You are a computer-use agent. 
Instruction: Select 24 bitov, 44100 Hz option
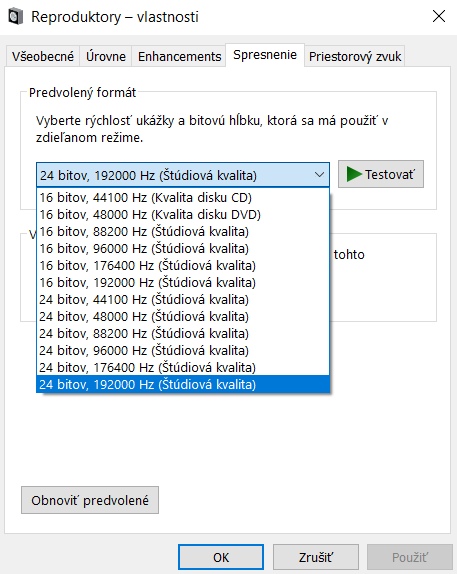click(x=183, y=299)
